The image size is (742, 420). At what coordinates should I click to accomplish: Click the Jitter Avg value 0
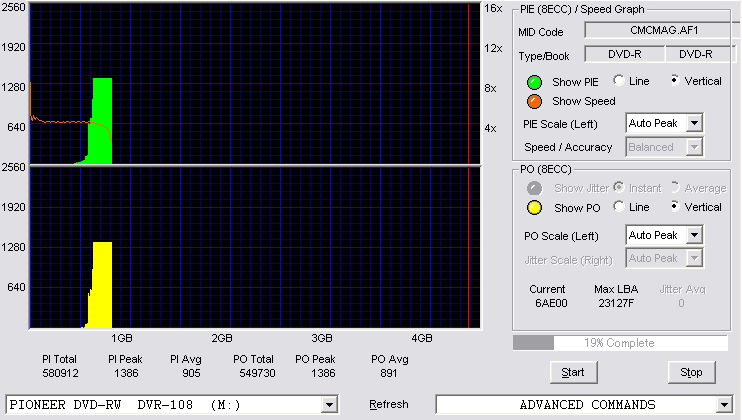[x=681, y=303]
